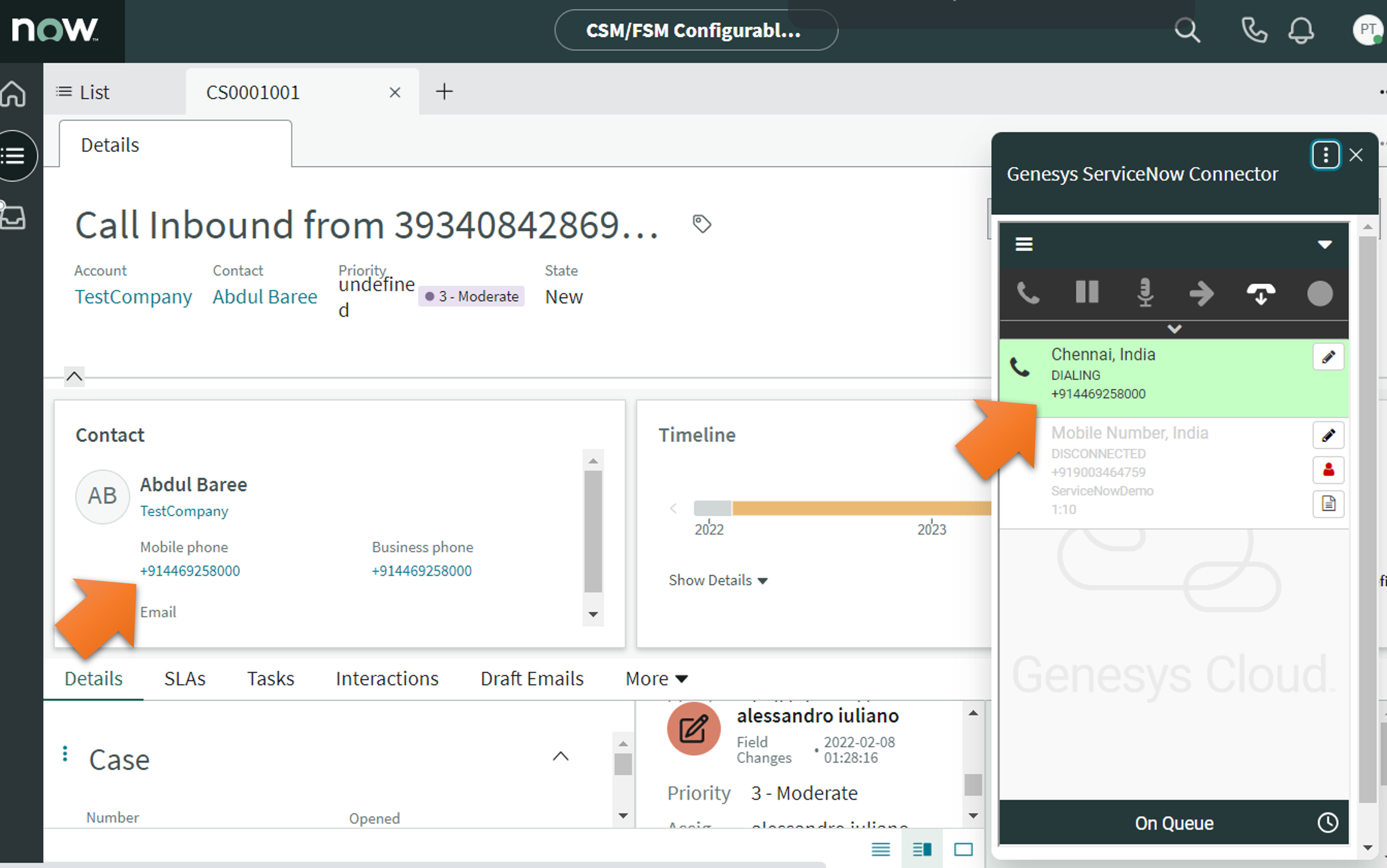Close the Genesys ServiceNow Connector panel
1387x868 pixels.
pos(1356,155)
